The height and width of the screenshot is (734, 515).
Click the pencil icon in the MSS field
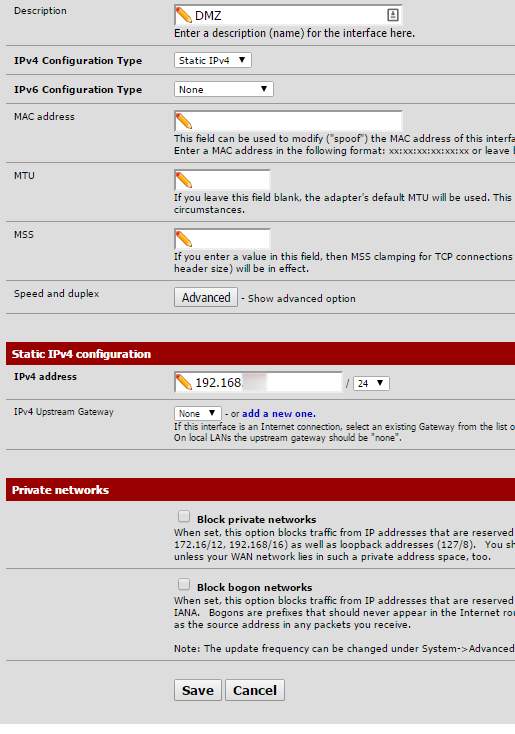184,239
